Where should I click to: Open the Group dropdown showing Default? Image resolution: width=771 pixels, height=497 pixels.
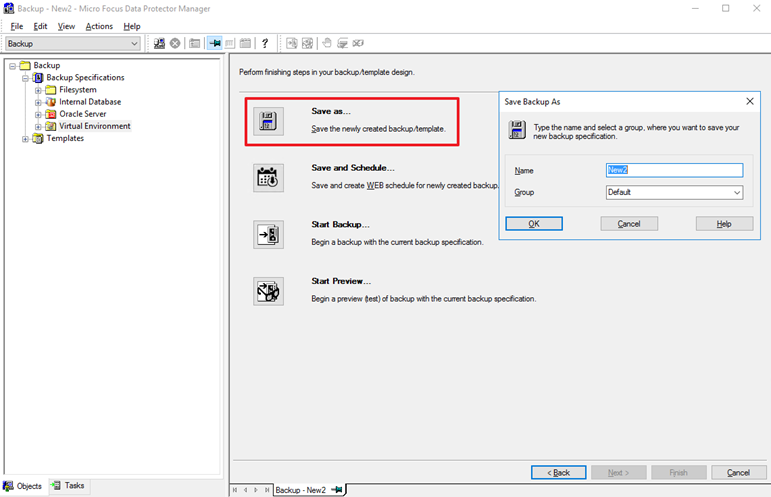tap(737, 193)
